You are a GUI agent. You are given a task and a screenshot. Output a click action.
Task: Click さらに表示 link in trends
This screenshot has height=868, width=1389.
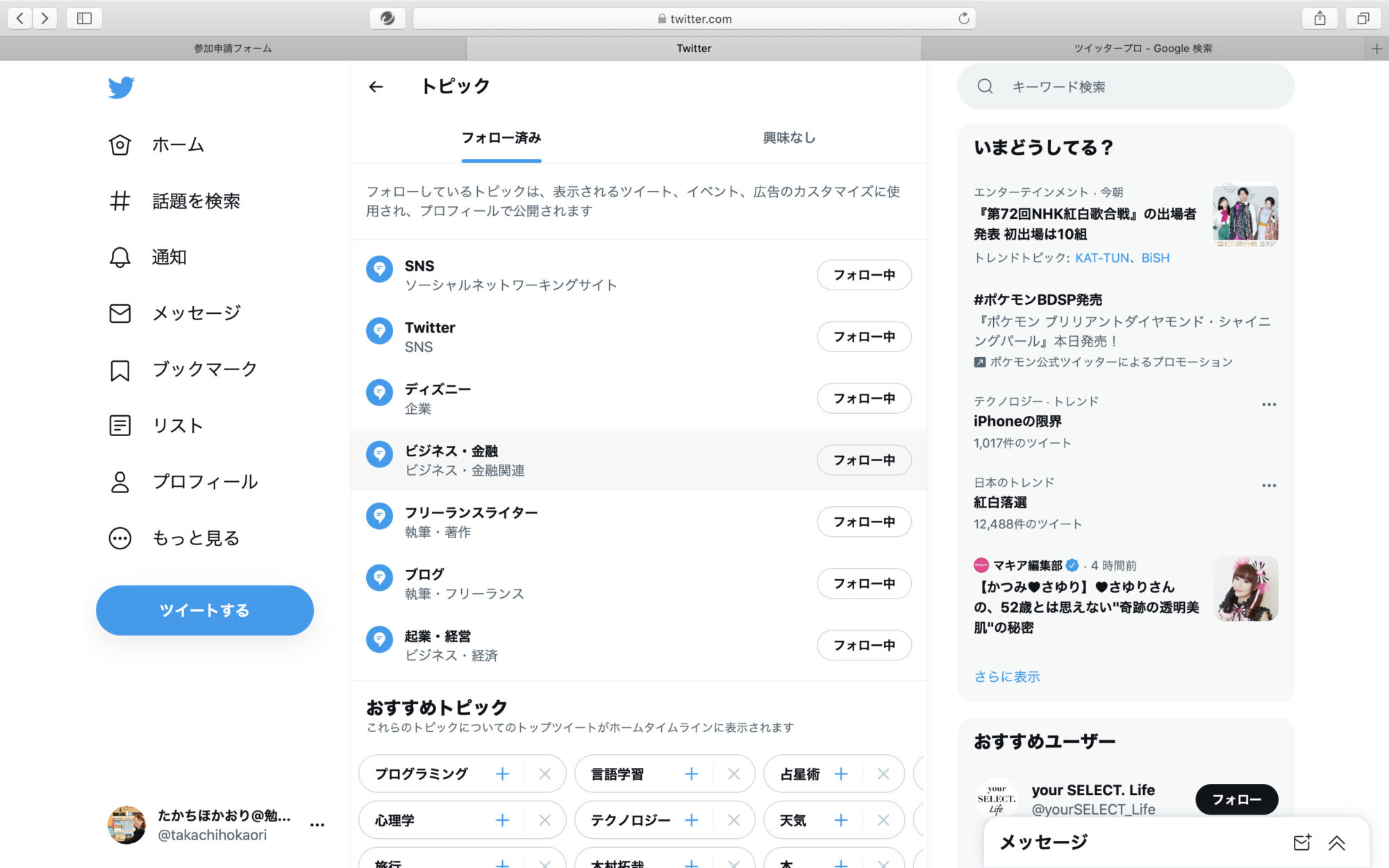click(x=1007, y=676)
